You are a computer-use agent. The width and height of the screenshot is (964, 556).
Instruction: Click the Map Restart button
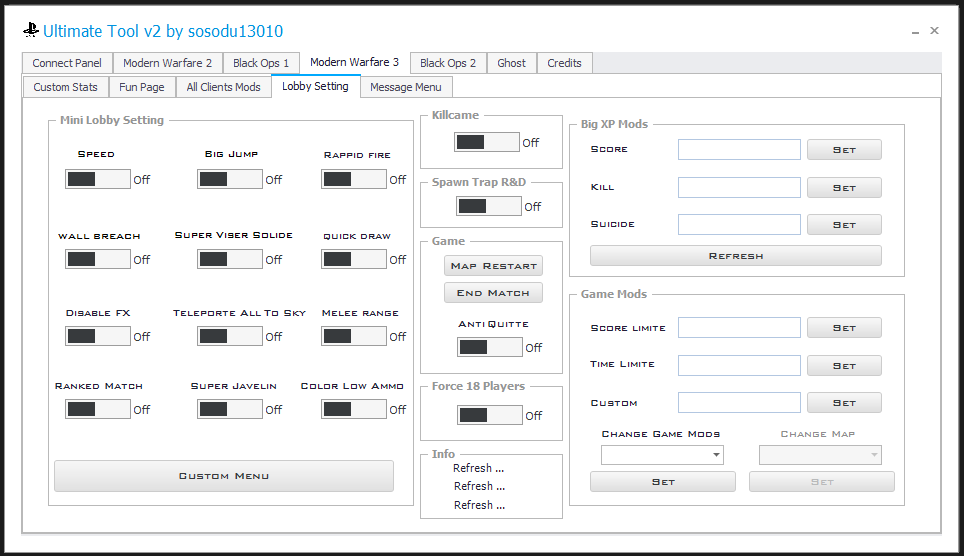point(494,266)
